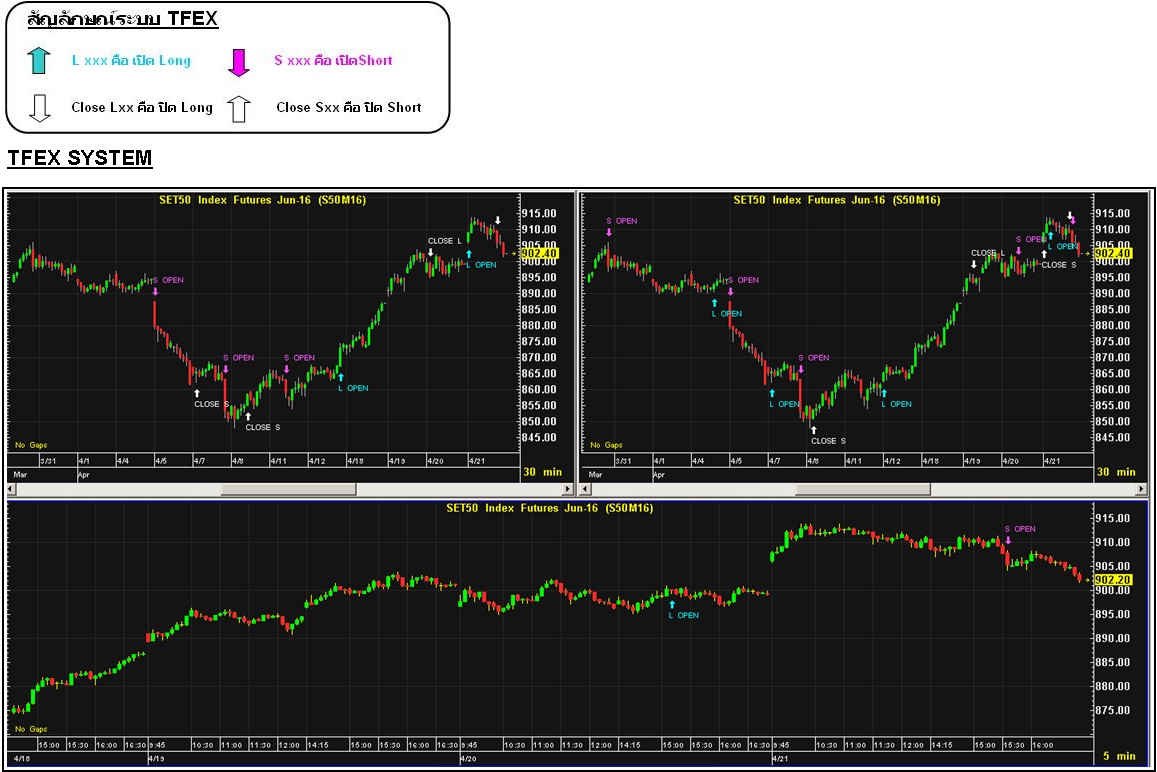
Task: Select the L OPEN arrow on the 5 min chart
Action: [672, 604]
